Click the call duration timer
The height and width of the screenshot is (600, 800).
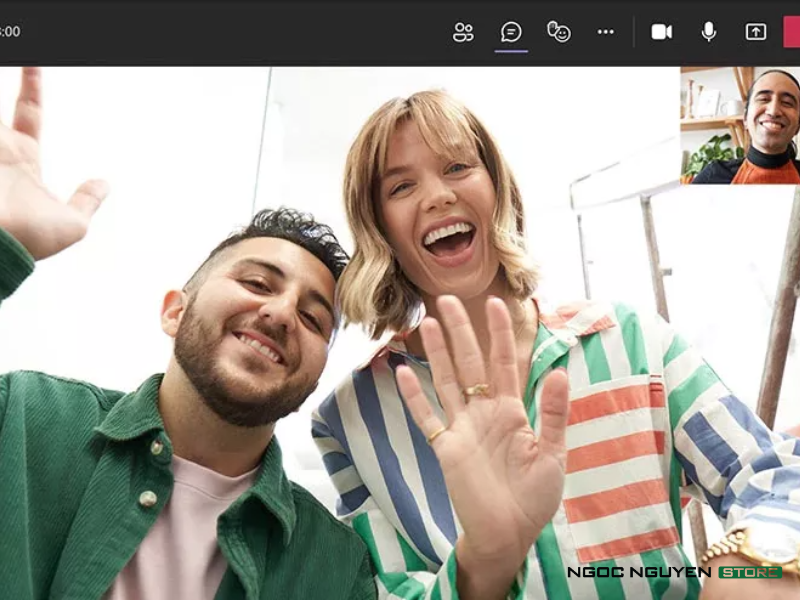click(10, 32)
